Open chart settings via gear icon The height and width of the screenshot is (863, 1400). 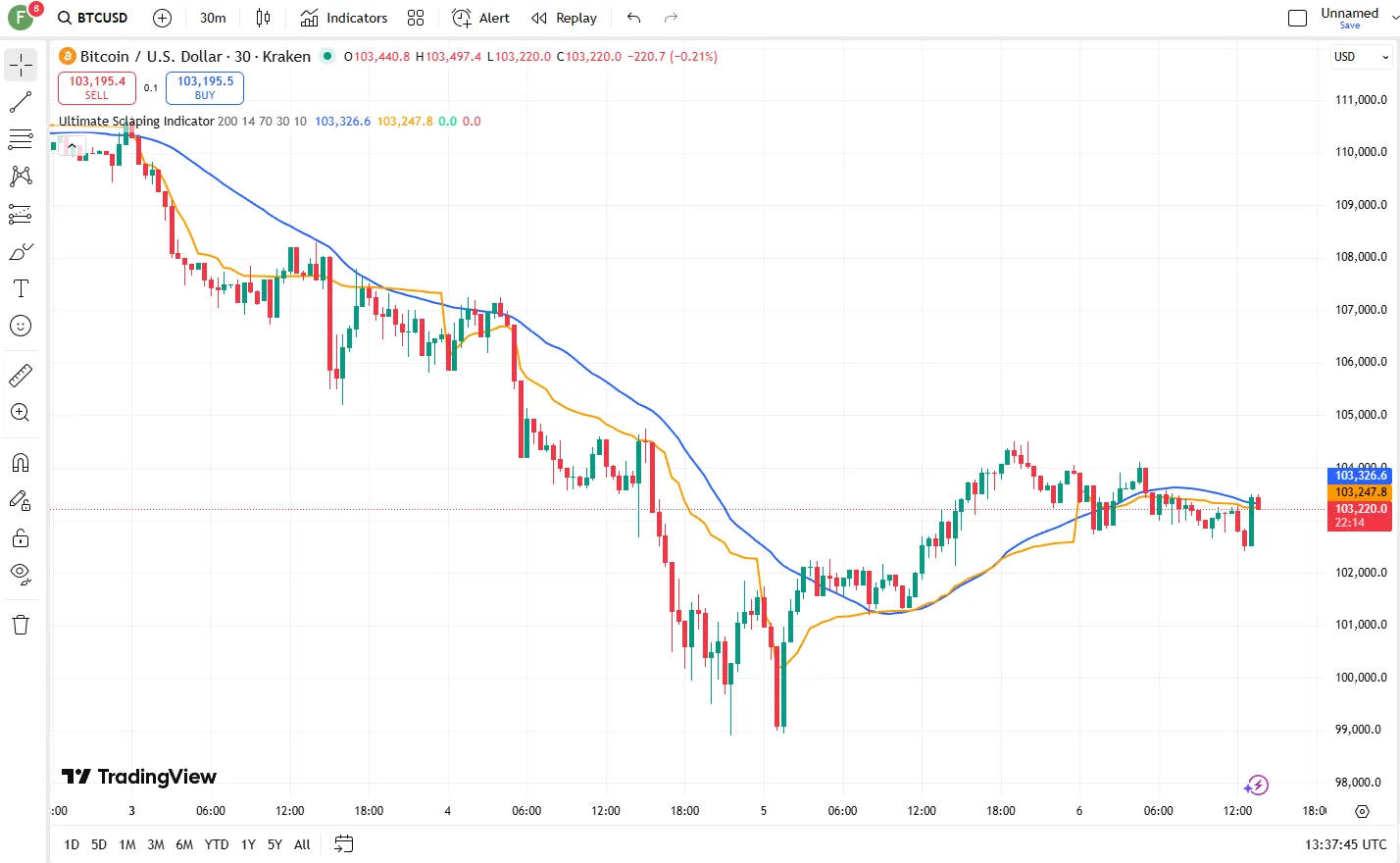(1362, 811)
